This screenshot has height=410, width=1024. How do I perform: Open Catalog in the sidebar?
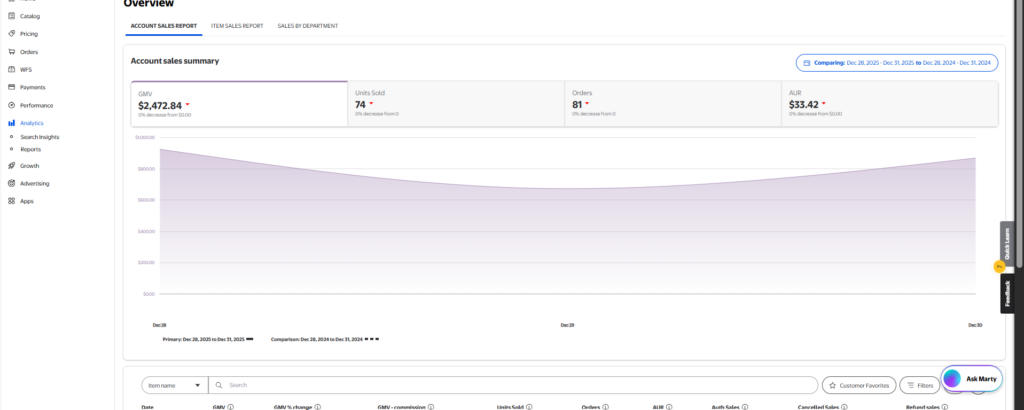30,16
